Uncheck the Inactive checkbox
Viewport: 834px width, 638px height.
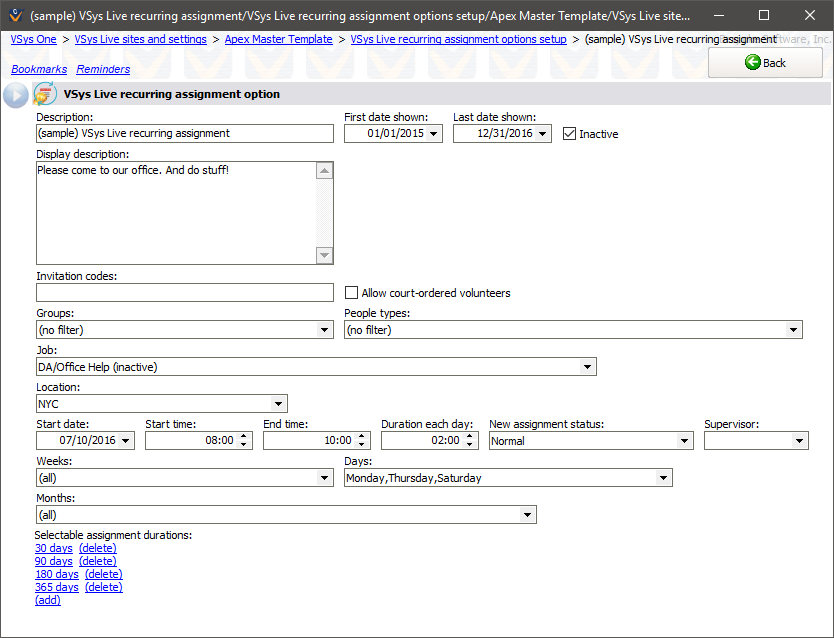click(570, 134)
